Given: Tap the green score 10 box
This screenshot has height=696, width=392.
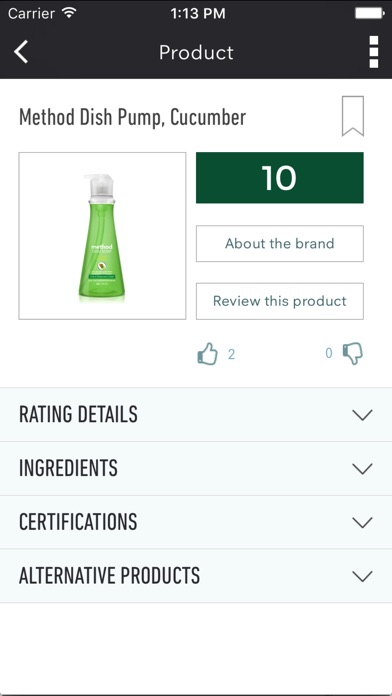Looking at the screenshot, I should [280, 178].
